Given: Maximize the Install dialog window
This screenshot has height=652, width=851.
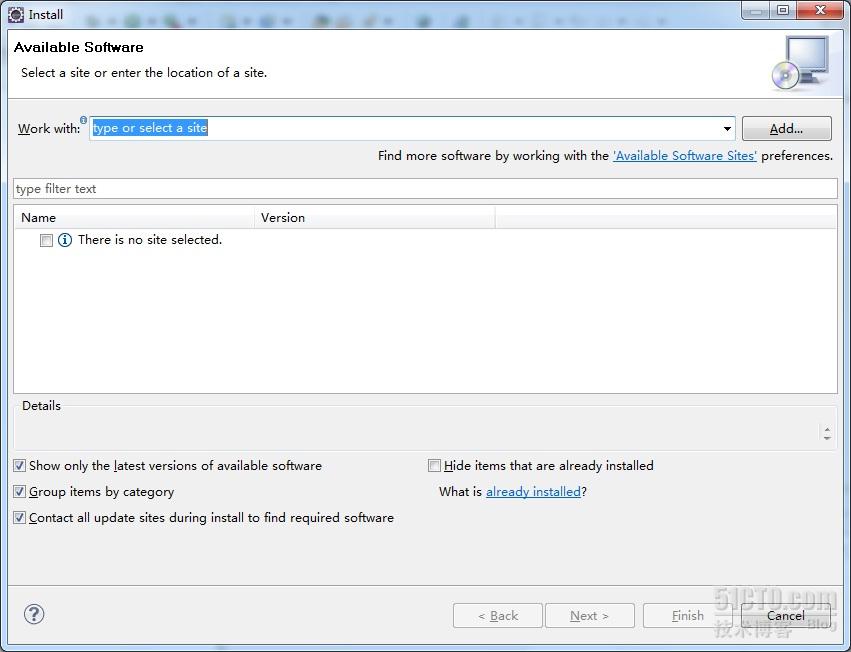Looking at the screenshot, I should click(x=783, y=10).
